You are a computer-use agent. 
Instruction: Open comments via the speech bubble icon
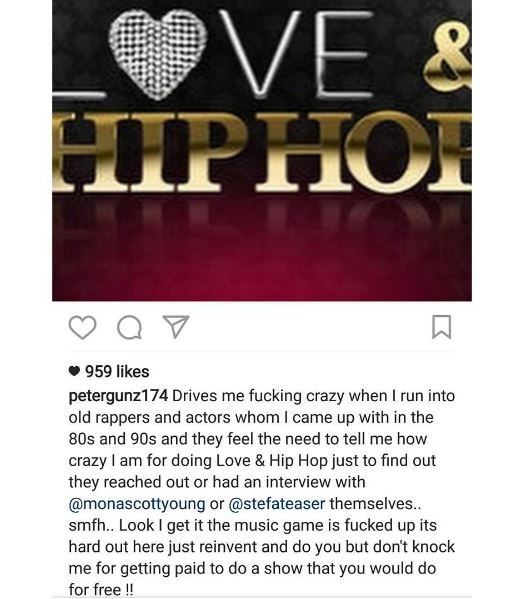130,328
